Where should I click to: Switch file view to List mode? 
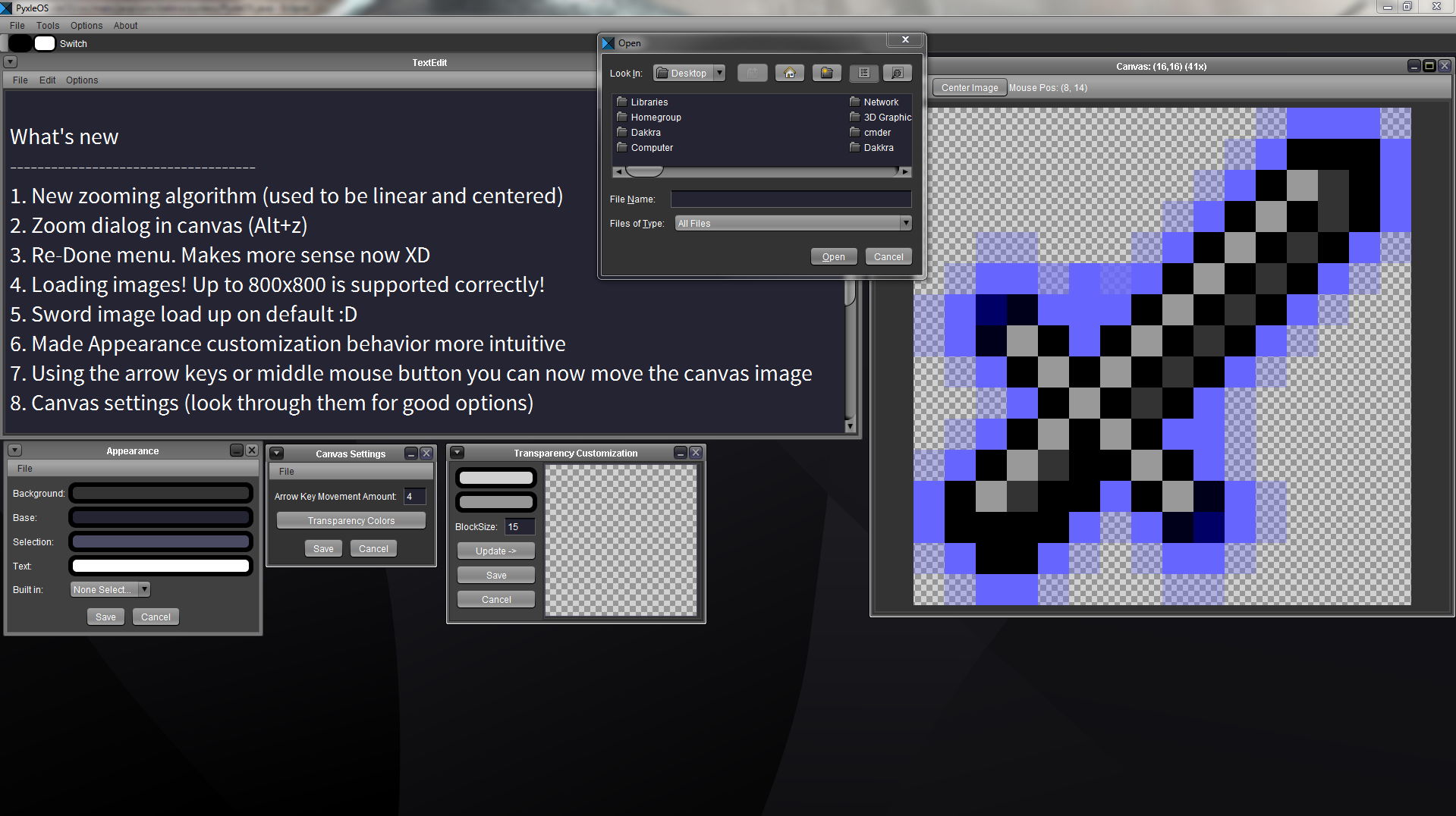(x=863, y=73)
